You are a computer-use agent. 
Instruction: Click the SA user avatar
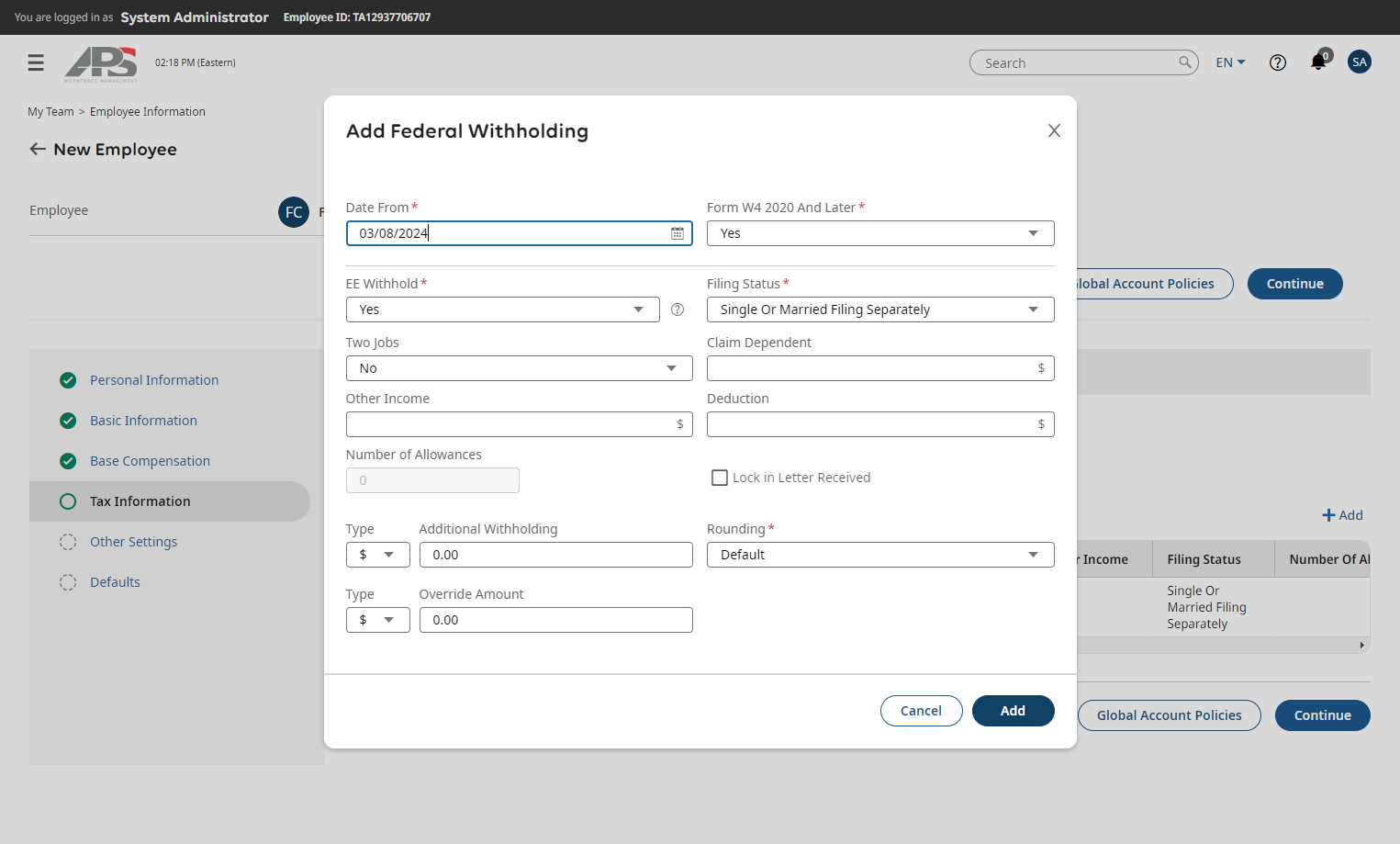[1360, 62]
